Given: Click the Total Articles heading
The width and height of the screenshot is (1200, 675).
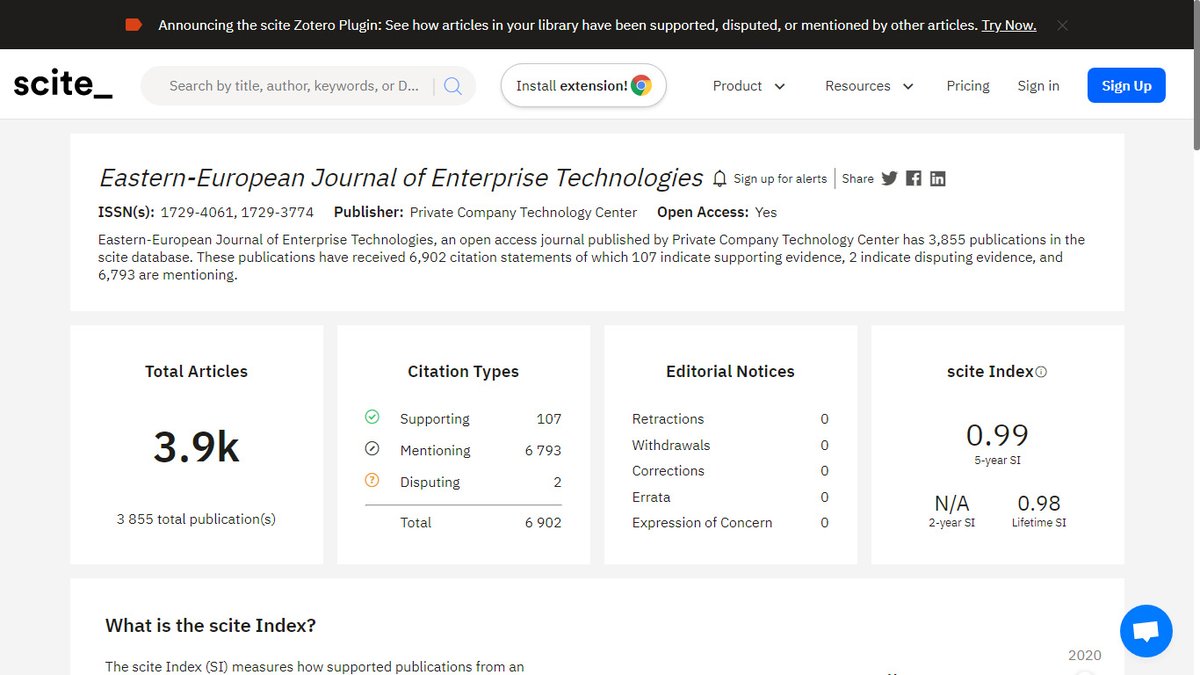Looking at the screenshot, I should click(196, 371).
